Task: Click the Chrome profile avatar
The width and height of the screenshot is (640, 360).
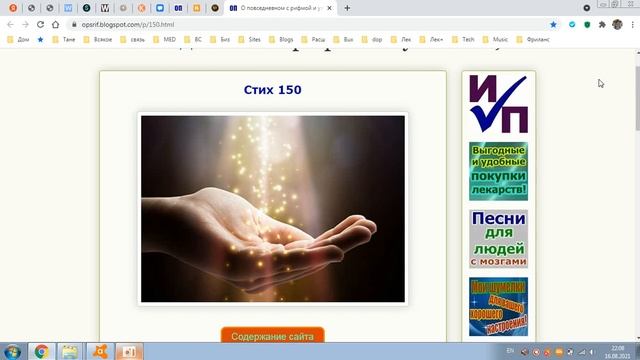Action: tap(617, 24)
